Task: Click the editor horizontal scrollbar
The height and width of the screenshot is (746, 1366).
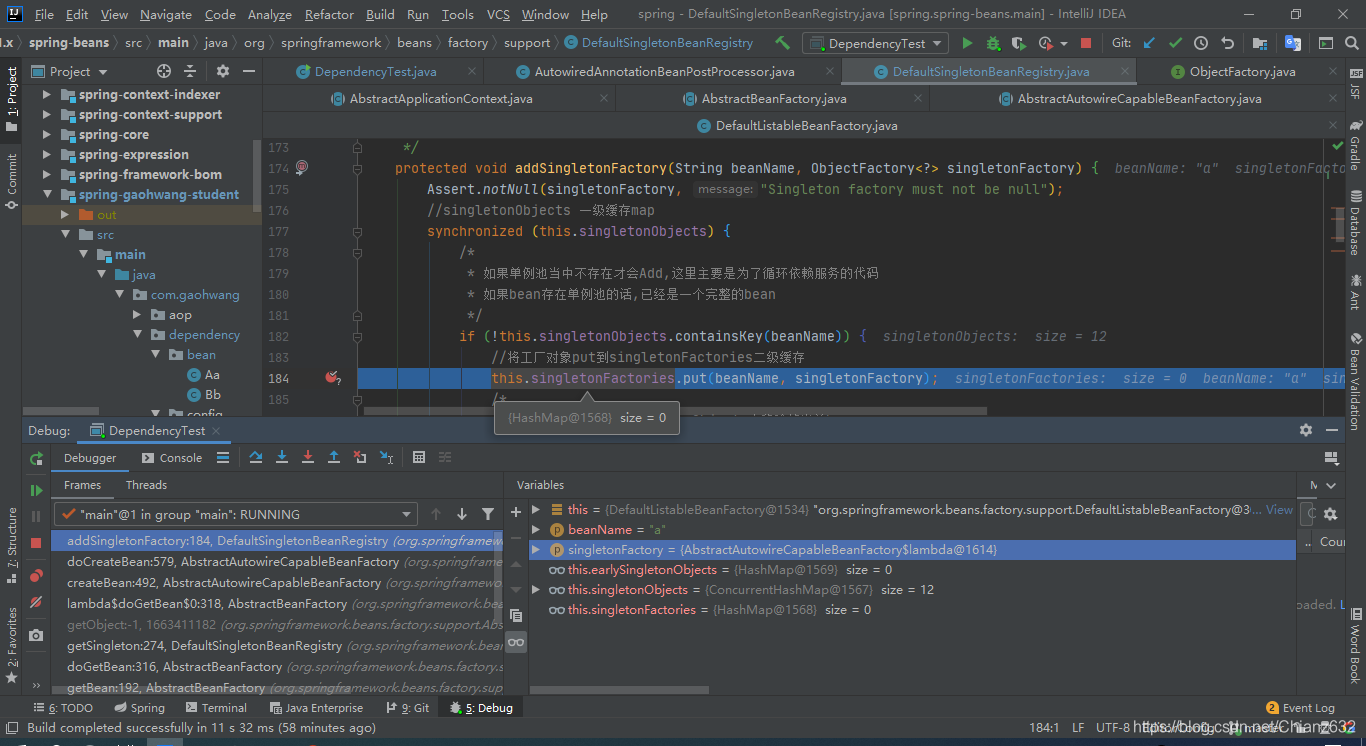Action: pos(675,410)
